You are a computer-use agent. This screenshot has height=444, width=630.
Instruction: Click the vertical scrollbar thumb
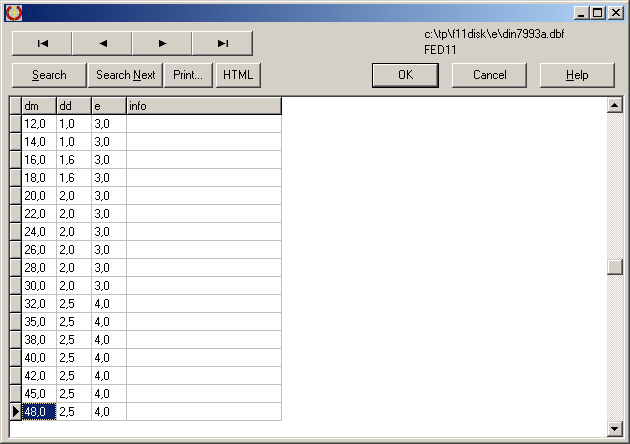tap(615, 267)
